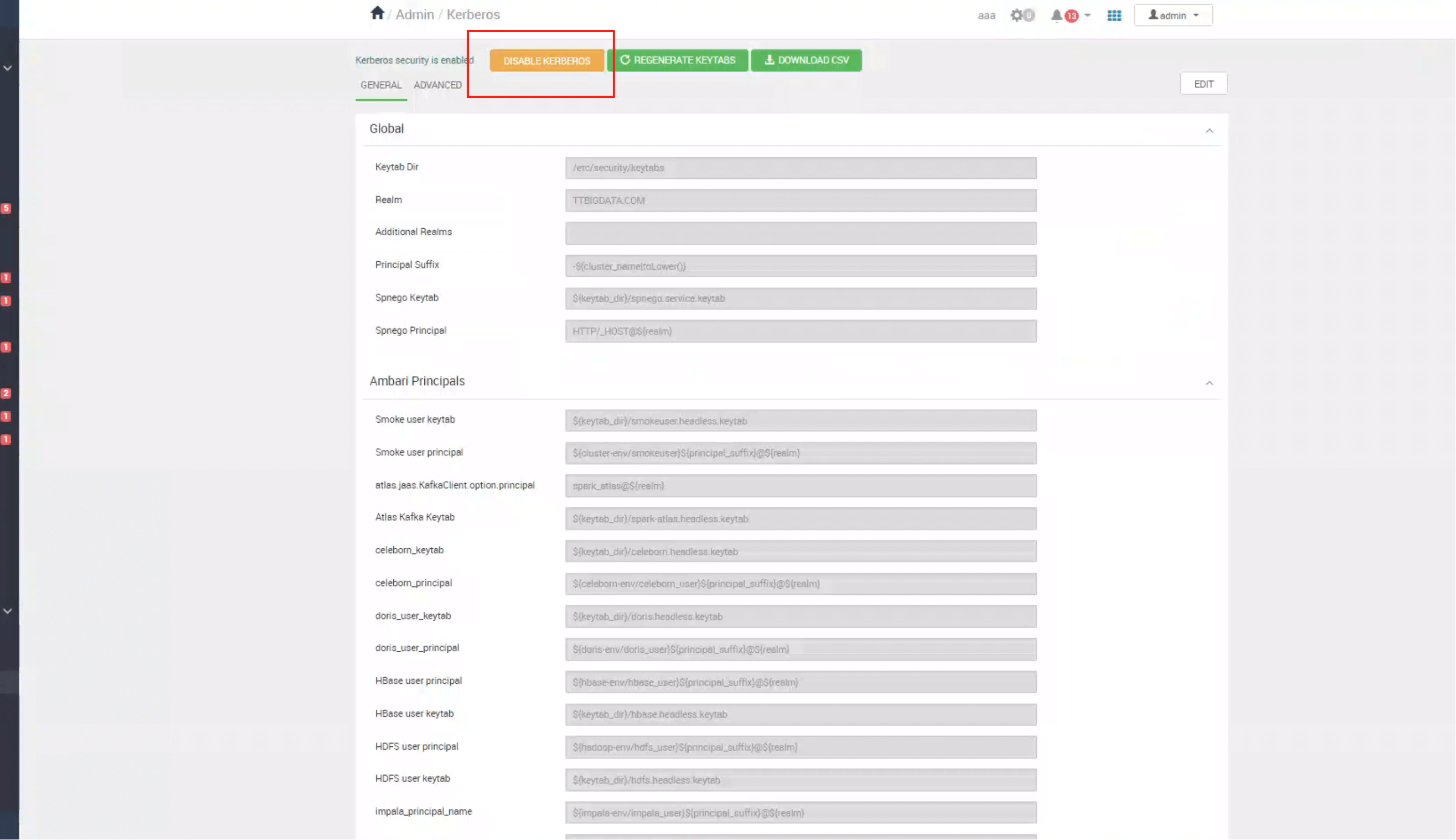Open background operations gear icon

point(1017,16)
